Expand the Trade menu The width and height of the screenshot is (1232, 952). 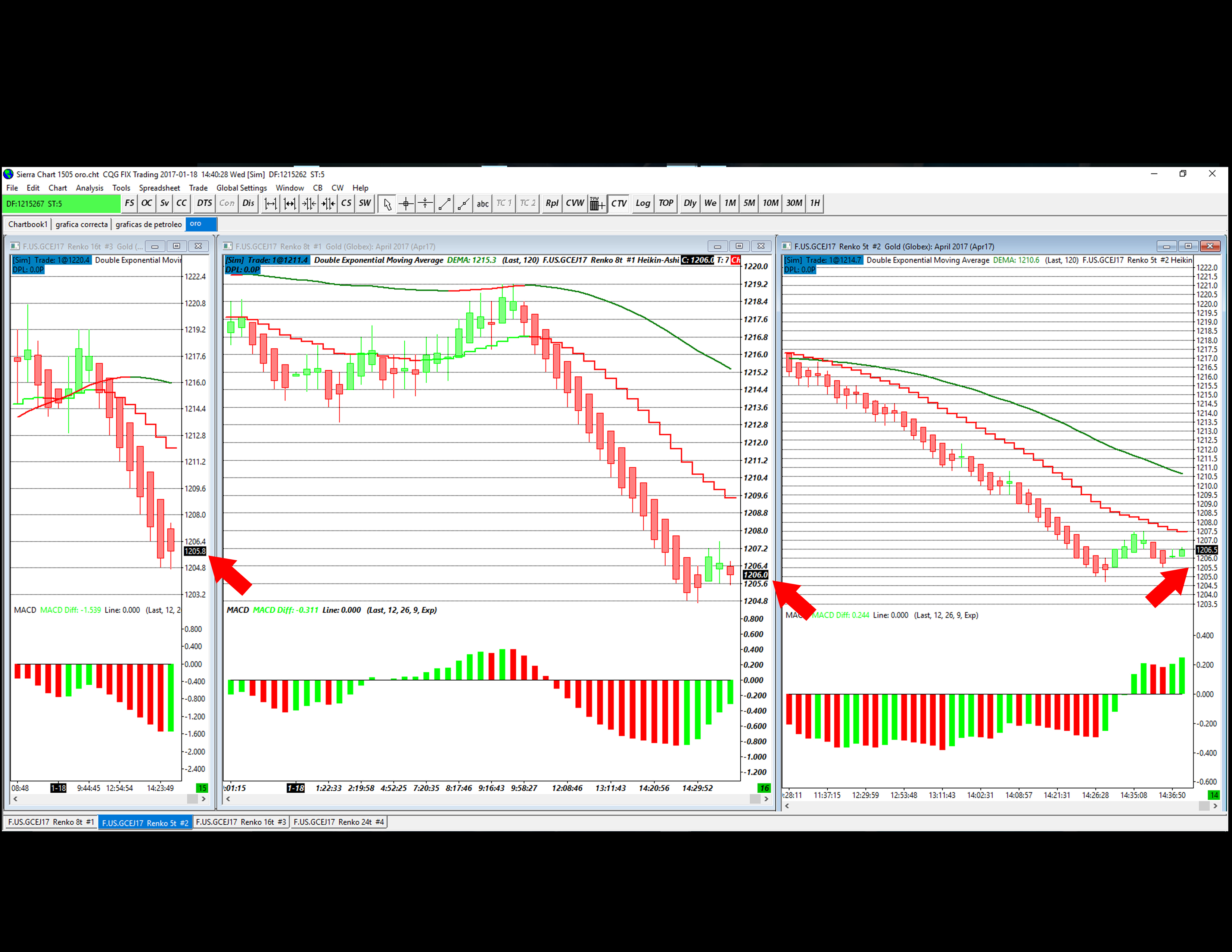pyautogui.click(x=198, y=189)
